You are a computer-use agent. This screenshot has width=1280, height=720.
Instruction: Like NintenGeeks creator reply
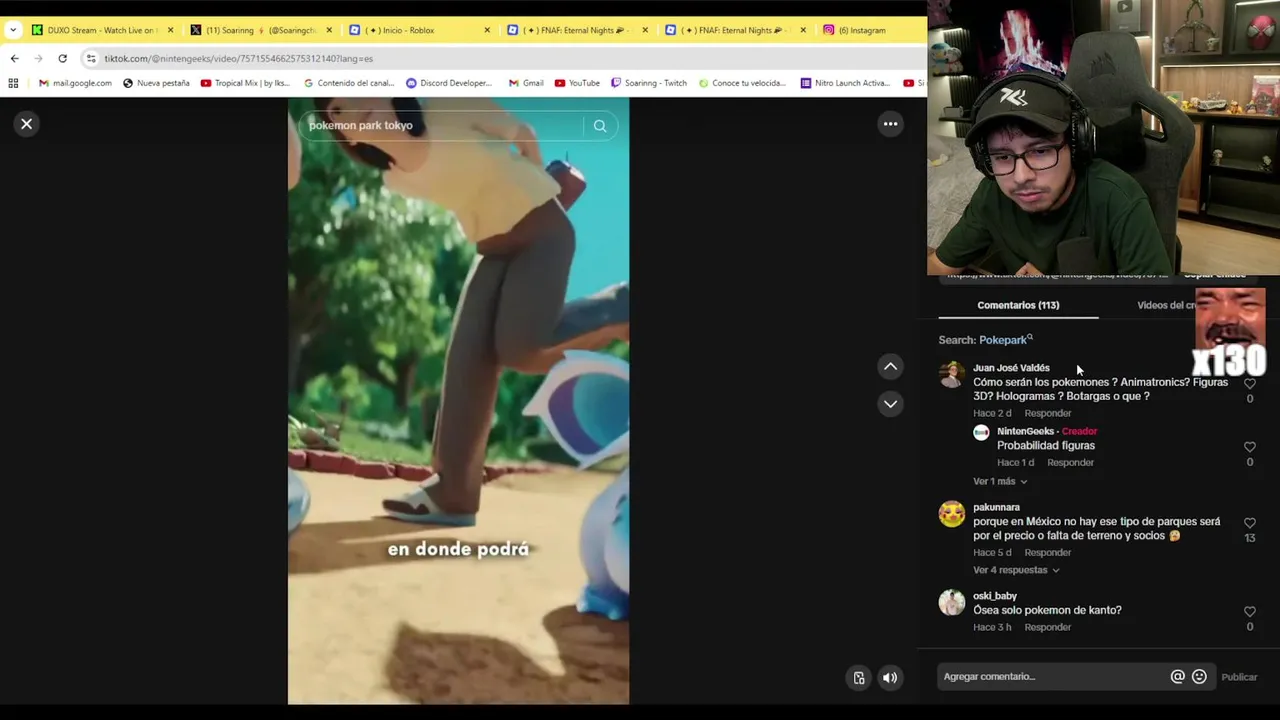pyautogui.click(x=1249, y=447)
